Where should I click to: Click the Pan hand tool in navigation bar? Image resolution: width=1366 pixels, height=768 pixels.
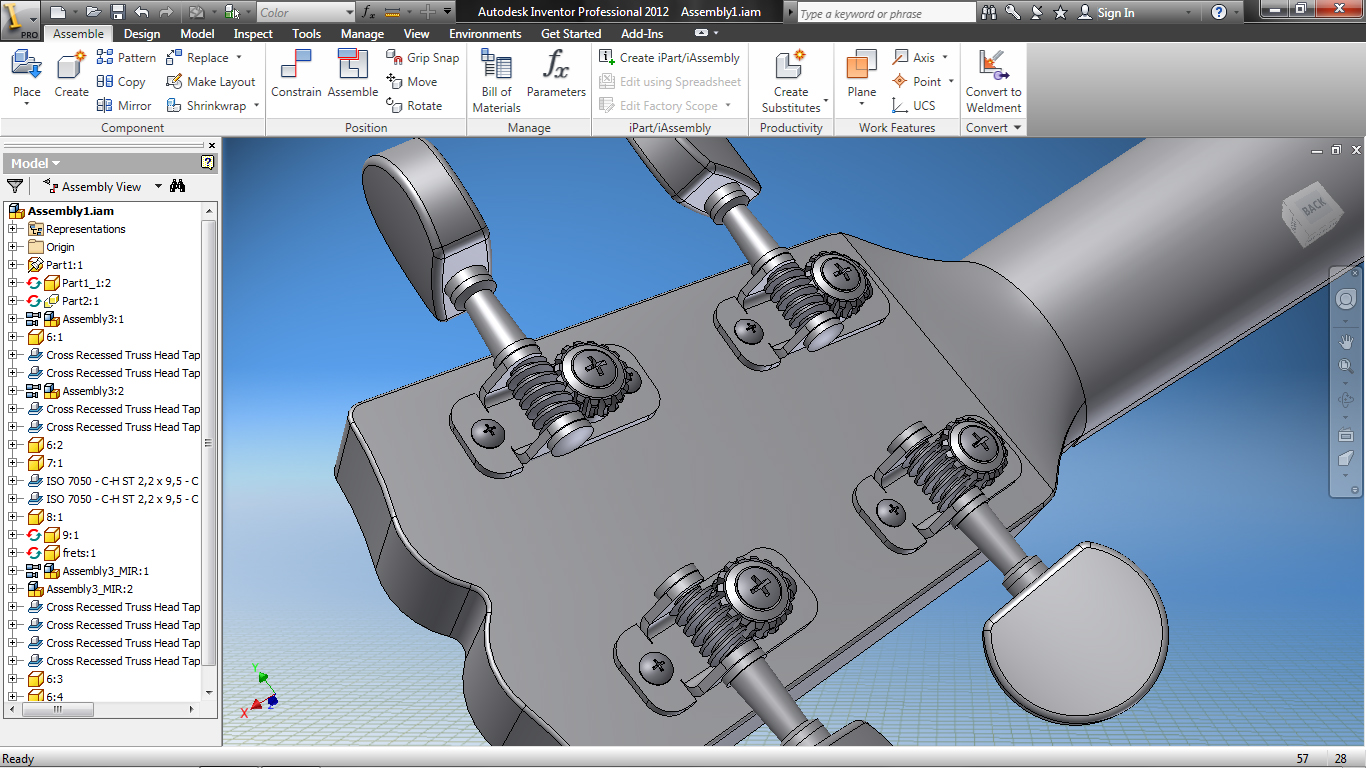[1346, 341]
